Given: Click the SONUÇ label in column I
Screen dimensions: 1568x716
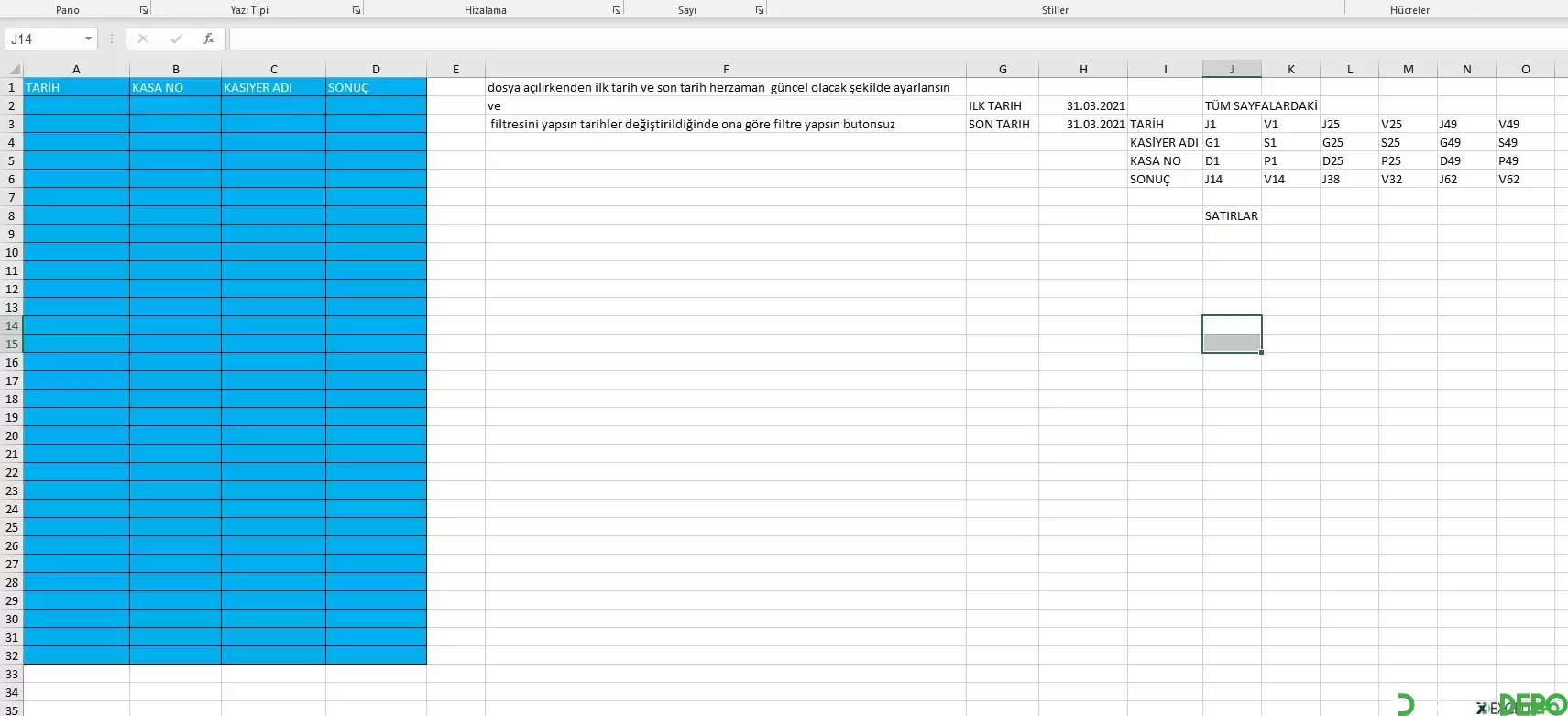Looking at the screenshot, I should coord(1165,179).
